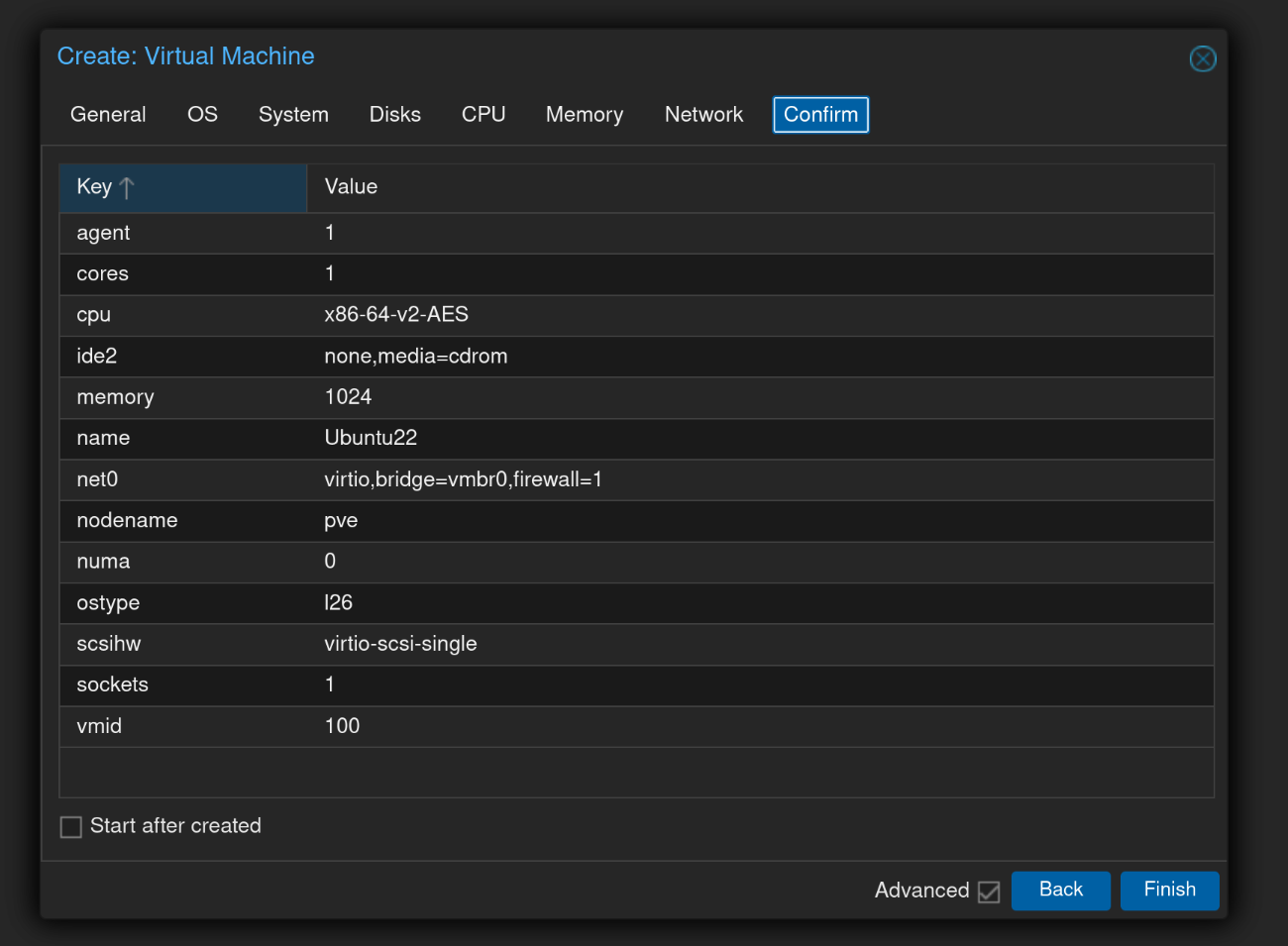Viewport: 1288px width, 946px height.
Task: Select the Confirm tab
Action: click(821, 115)
